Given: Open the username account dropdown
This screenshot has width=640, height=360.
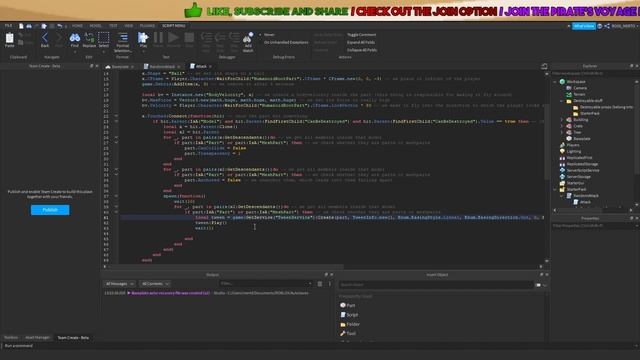Looking at the screenshot, I should [x=624, y=26].
